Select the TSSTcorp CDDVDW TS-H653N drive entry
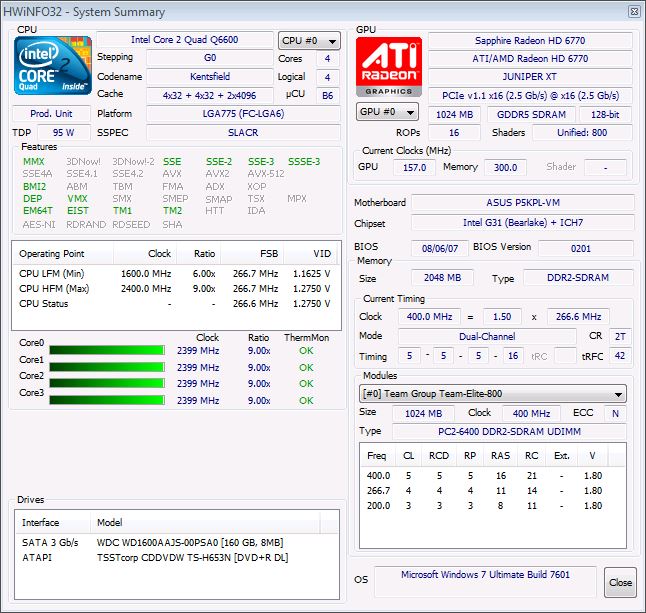646x613 pixels. (x=176, y=558)
